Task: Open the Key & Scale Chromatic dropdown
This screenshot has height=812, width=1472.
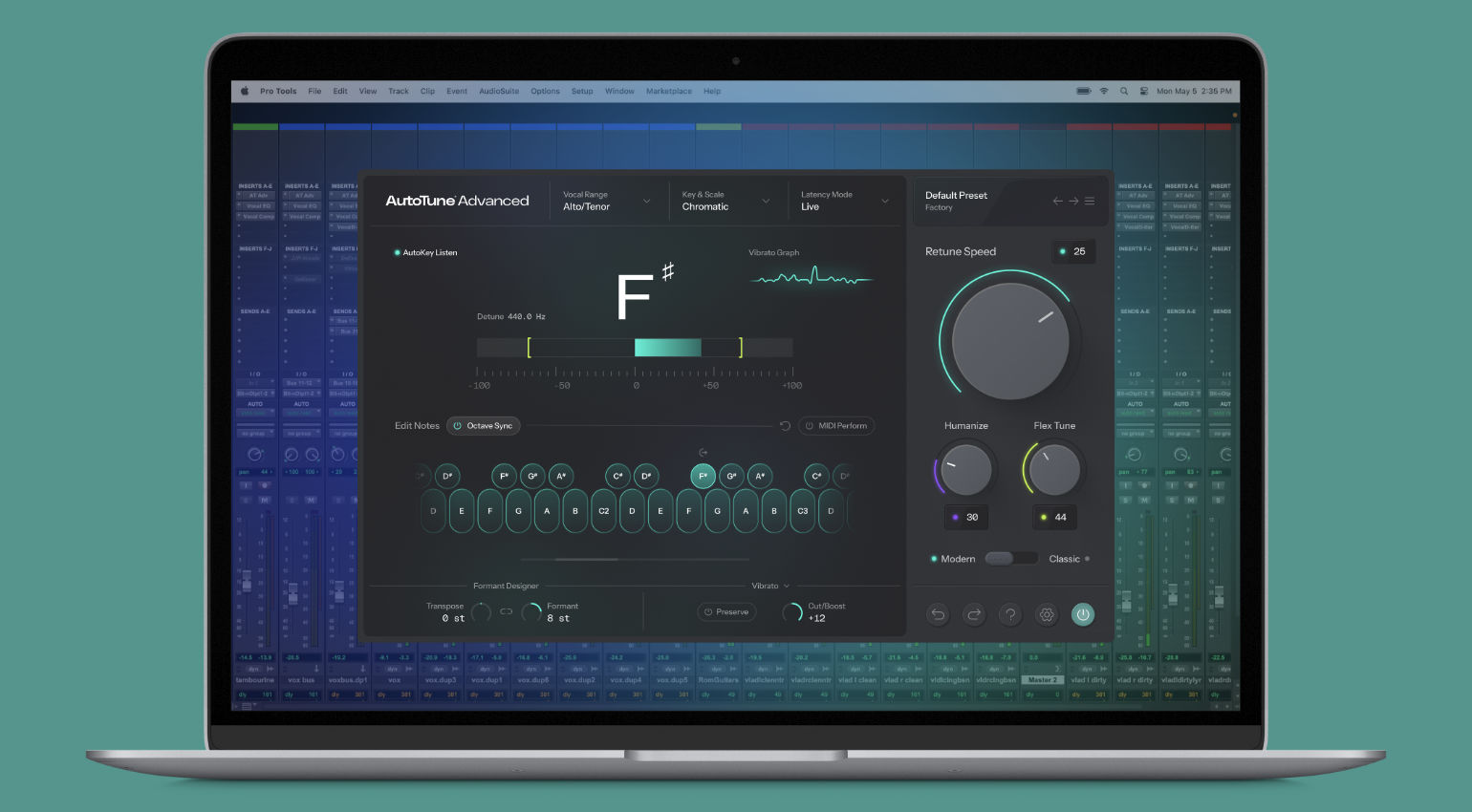Action: [x=726, y=201]
